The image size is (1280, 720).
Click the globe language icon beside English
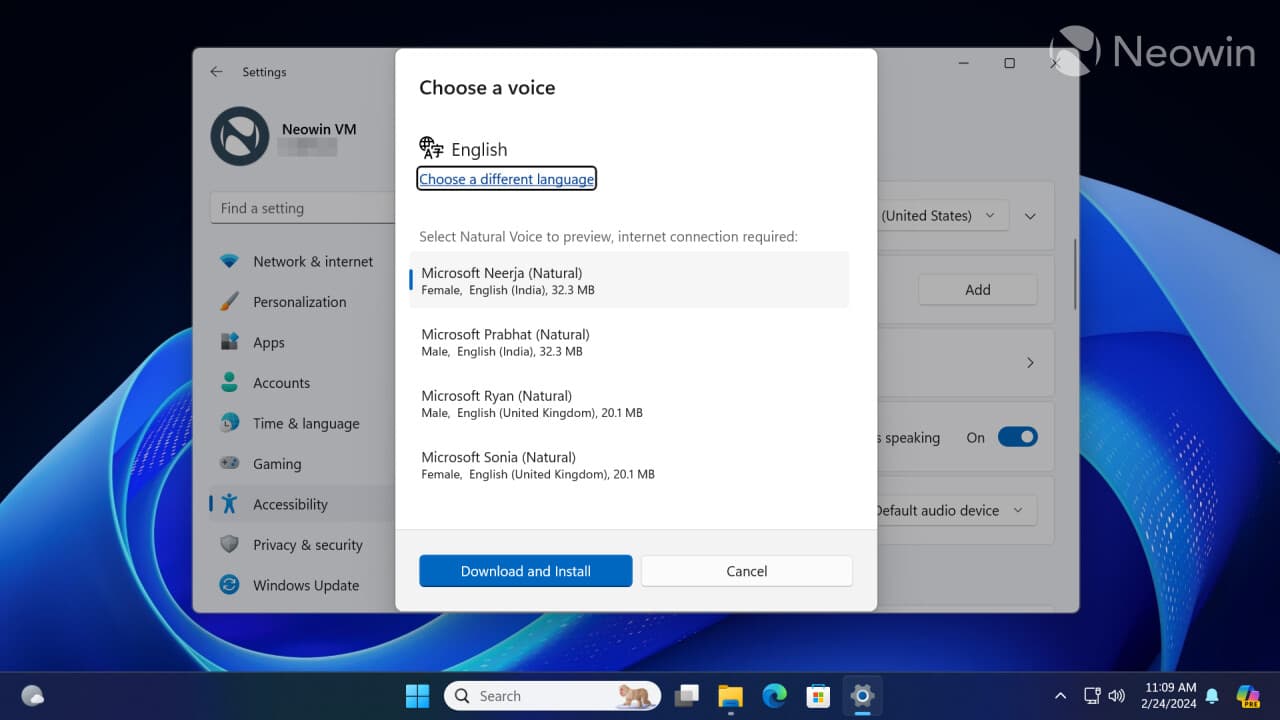430,147
